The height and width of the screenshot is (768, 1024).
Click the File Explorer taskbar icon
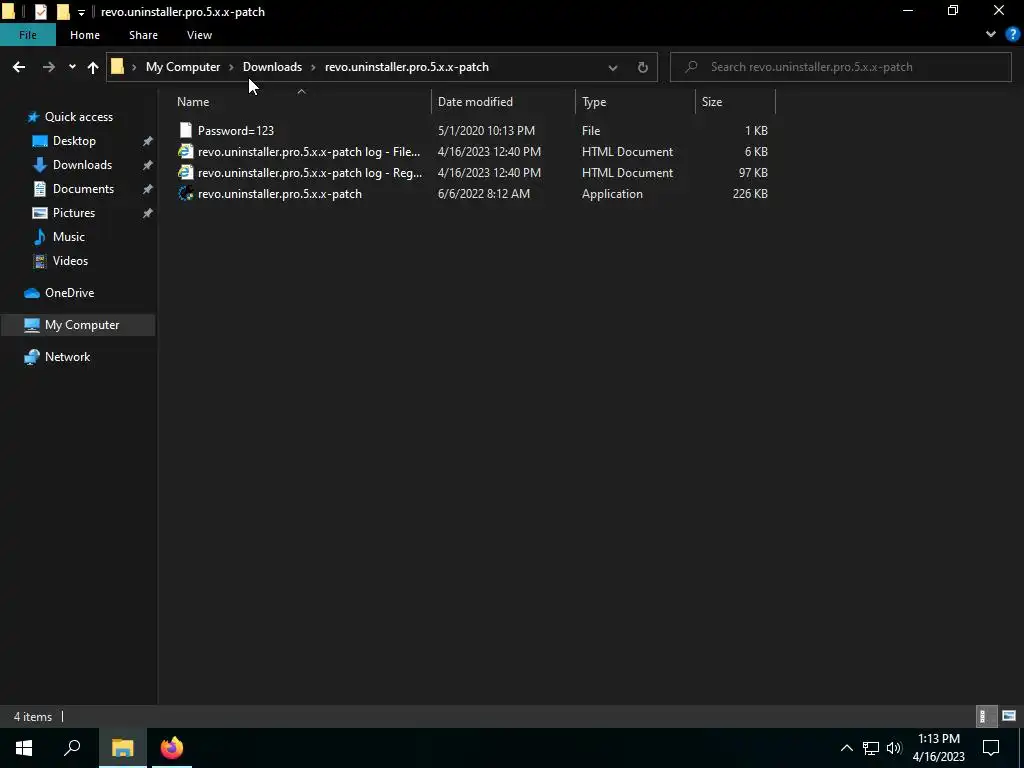tap(122, 748)
